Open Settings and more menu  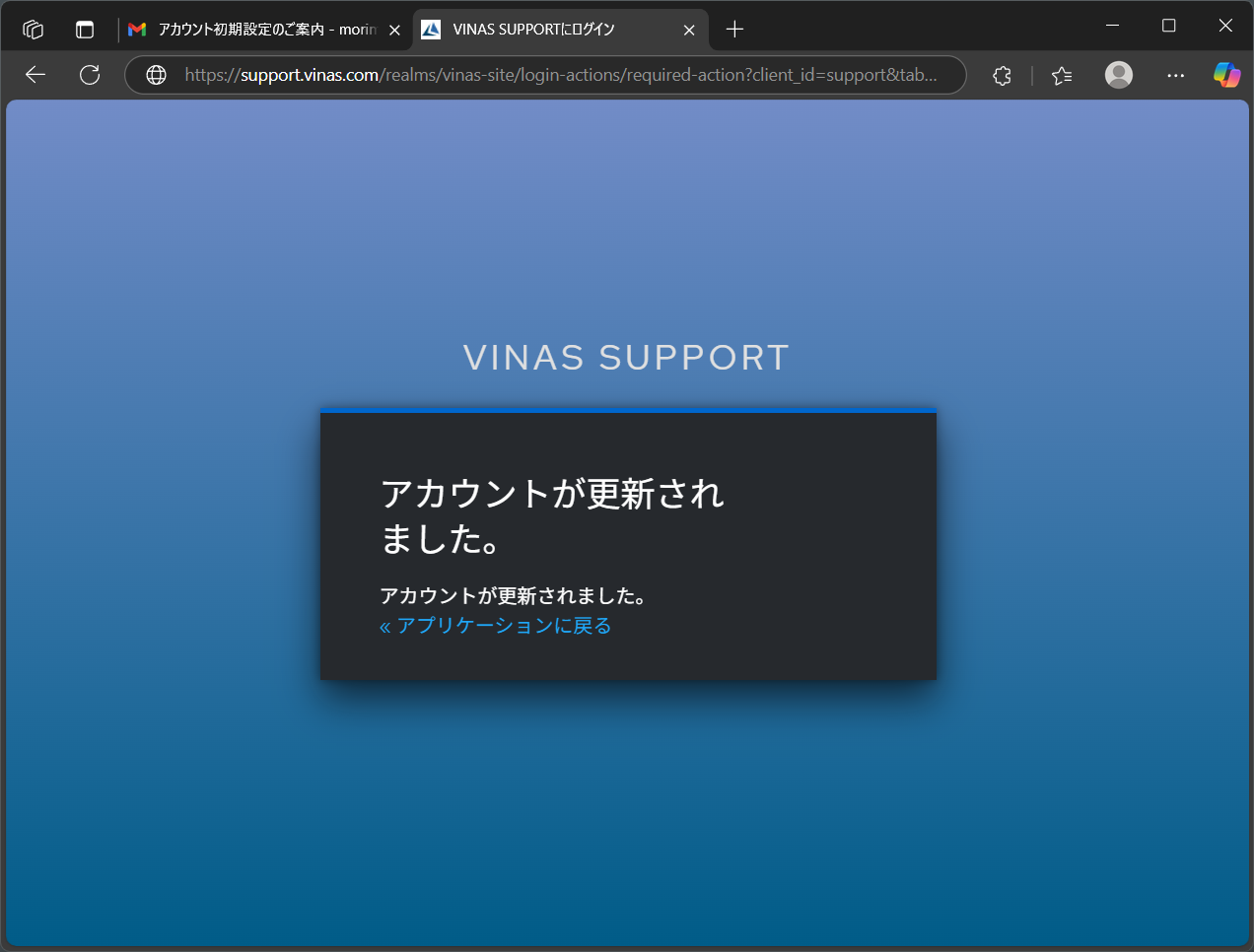tap(1175, 75)
